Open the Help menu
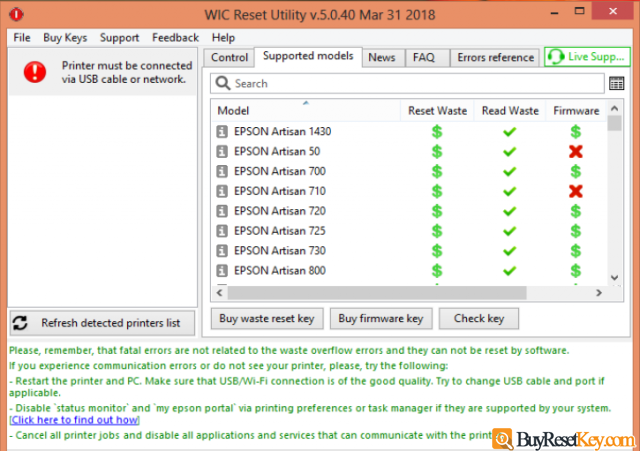Image resolution: width=640 pixels, height=451 pixels. tap(223, 38)
